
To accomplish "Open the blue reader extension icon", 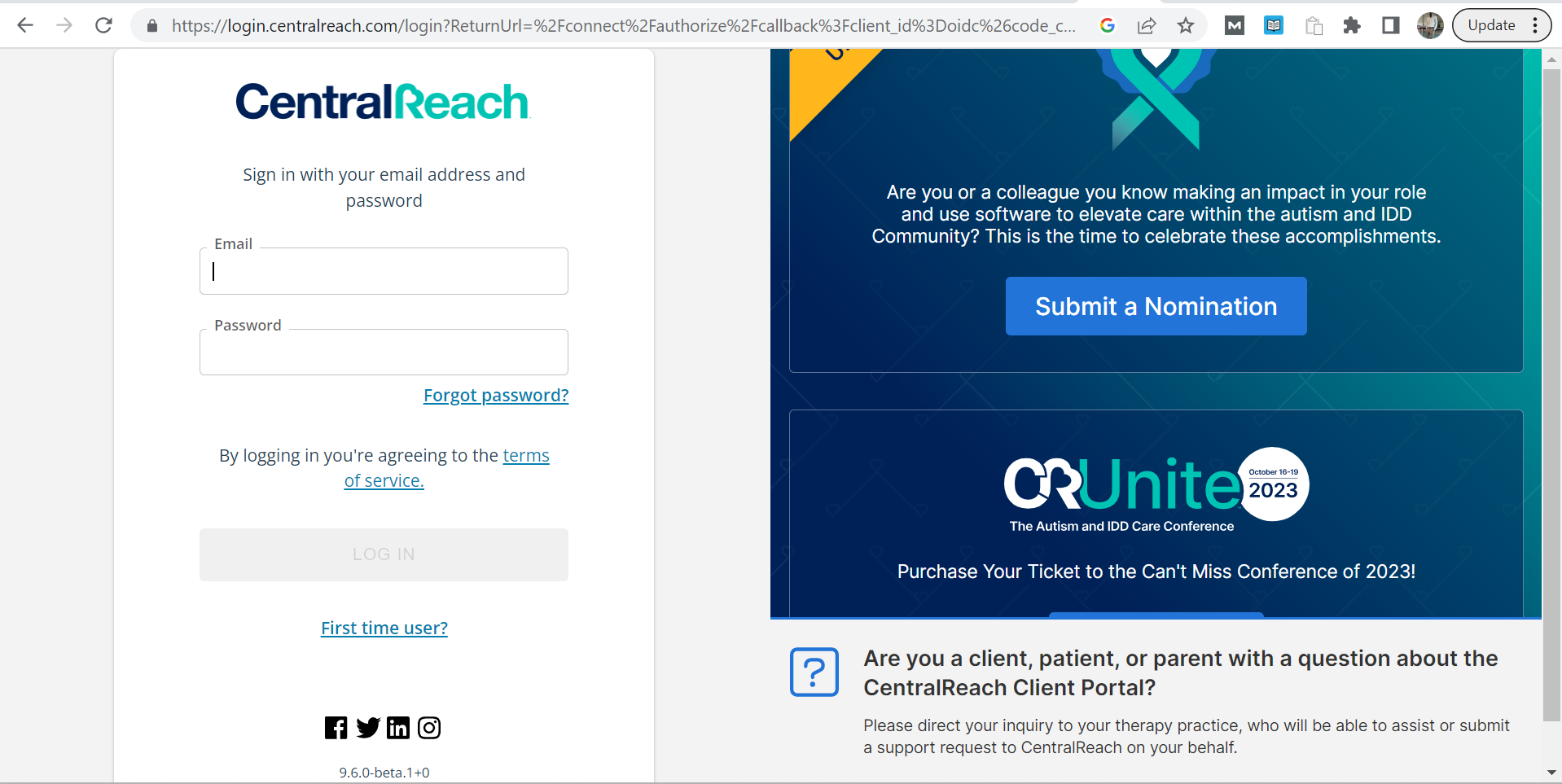I will point(1274,25).
